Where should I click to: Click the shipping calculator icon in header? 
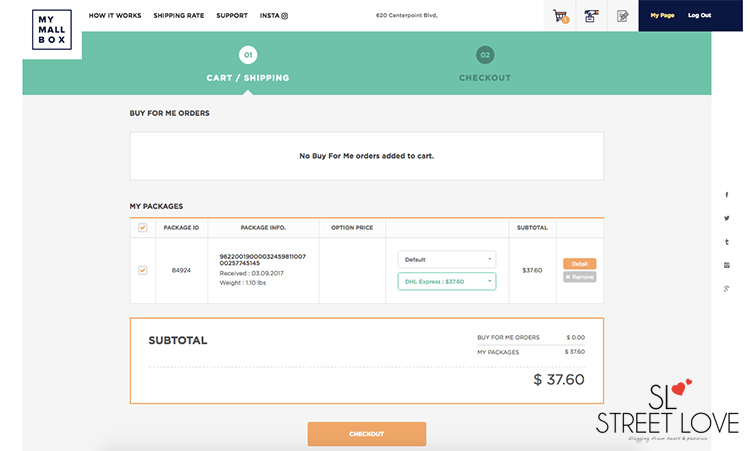(x=591, y=16)
